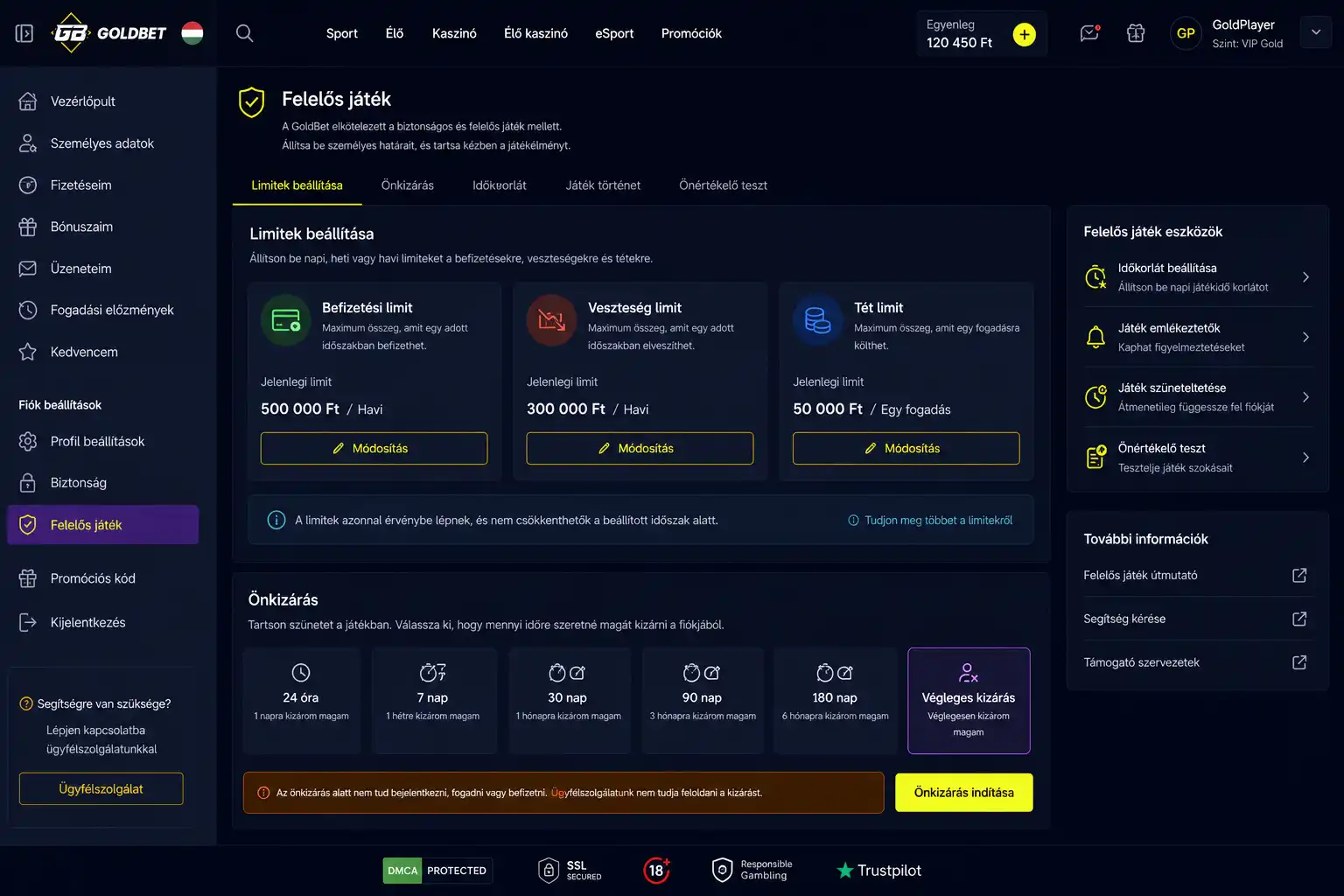Select the 24 óra exclusion option
The image size is (1344, 896).
(x=301, y=701)
